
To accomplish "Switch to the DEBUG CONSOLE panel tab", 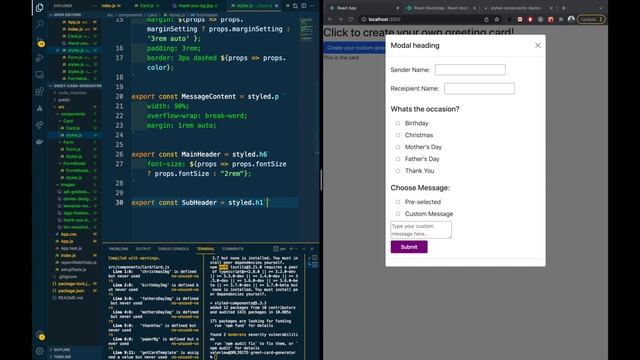I will [x=173, y=249].
